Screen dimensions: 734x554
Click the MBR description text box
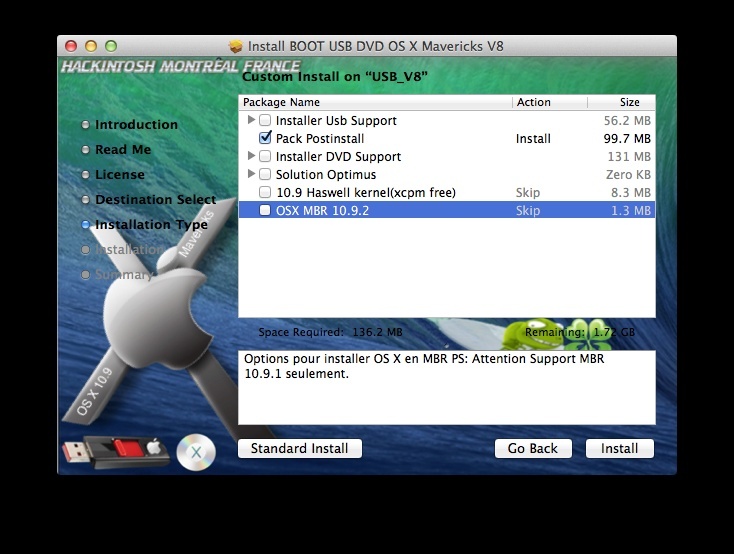click(x=447, y=388)
